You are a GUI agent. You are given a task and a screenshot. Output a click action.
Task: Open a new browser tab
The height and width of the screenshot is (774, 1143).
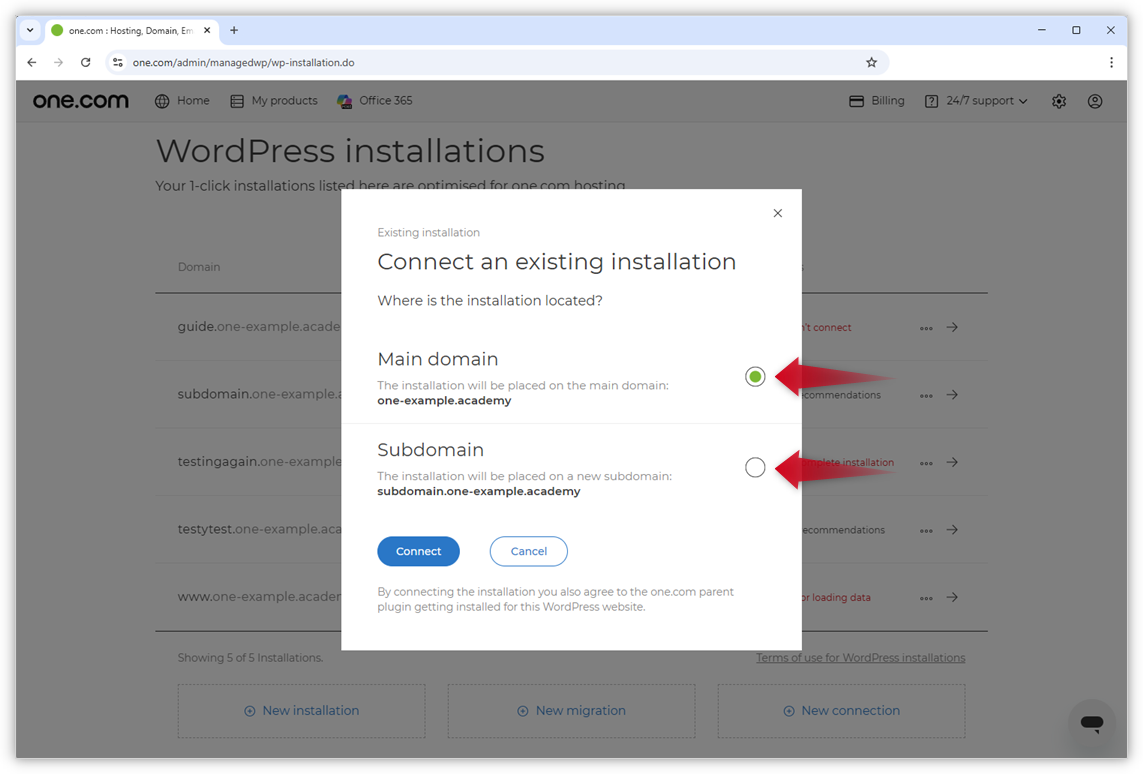[x=234, y=31]
